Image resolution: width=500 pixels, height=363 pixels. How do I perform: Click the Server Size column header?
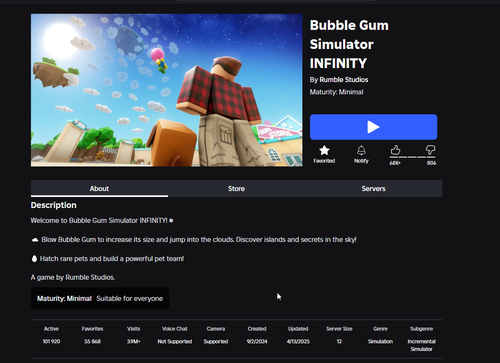click(339, 329)
